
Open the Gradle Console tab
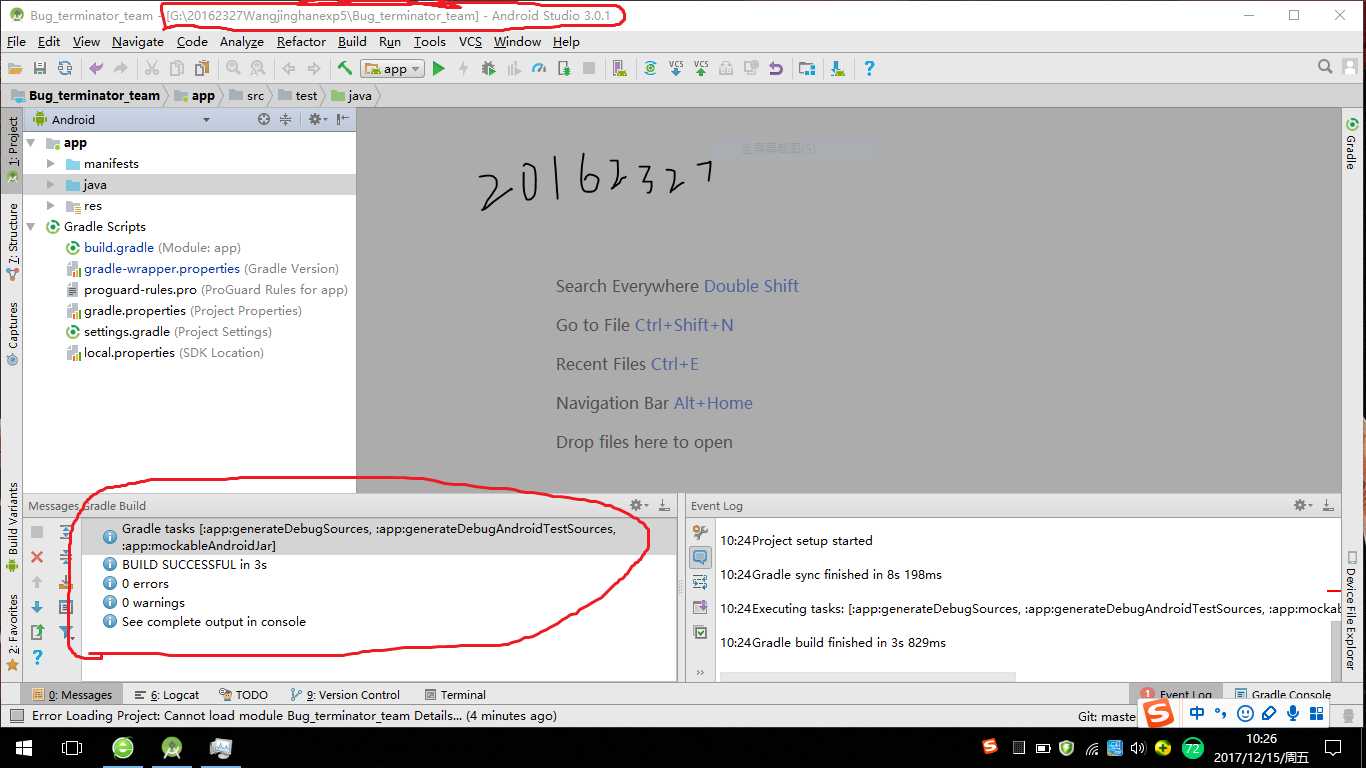(x=1283, y=694)
